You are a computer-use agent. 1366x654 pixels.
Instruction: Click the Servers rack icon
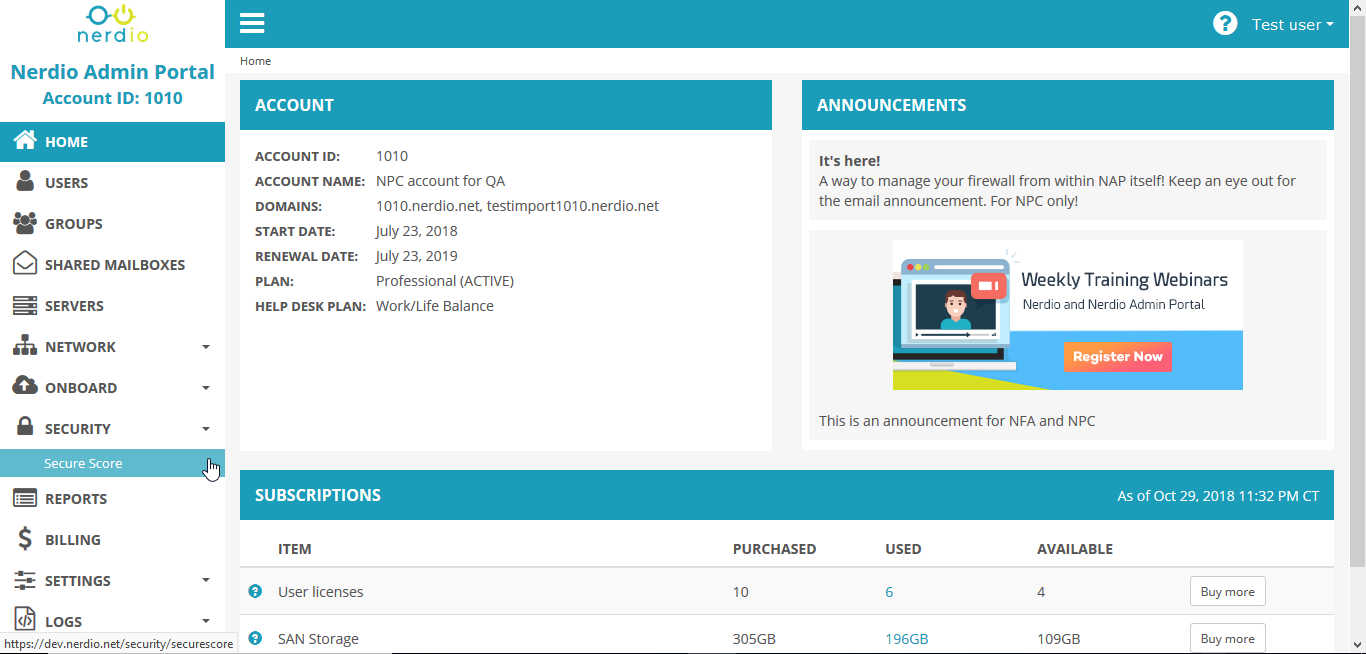point(25,305)
